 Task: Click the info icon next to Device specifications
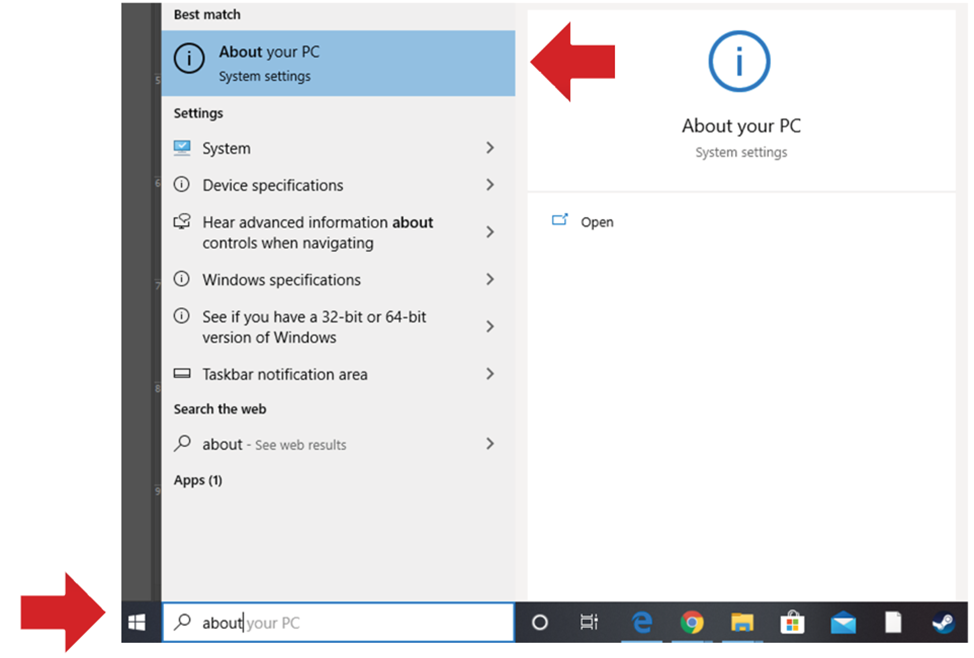tap(181, 185)
